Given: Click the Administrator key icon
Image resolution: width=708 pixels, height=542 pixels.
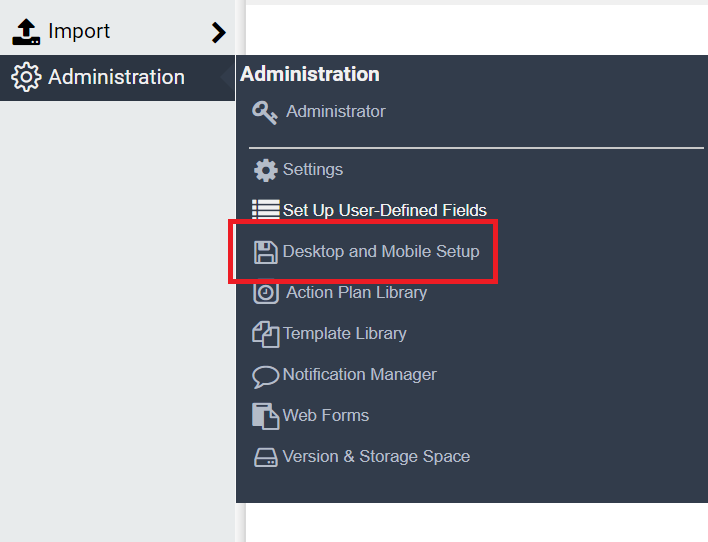Looking at the screenshot, I should point(265,112).
